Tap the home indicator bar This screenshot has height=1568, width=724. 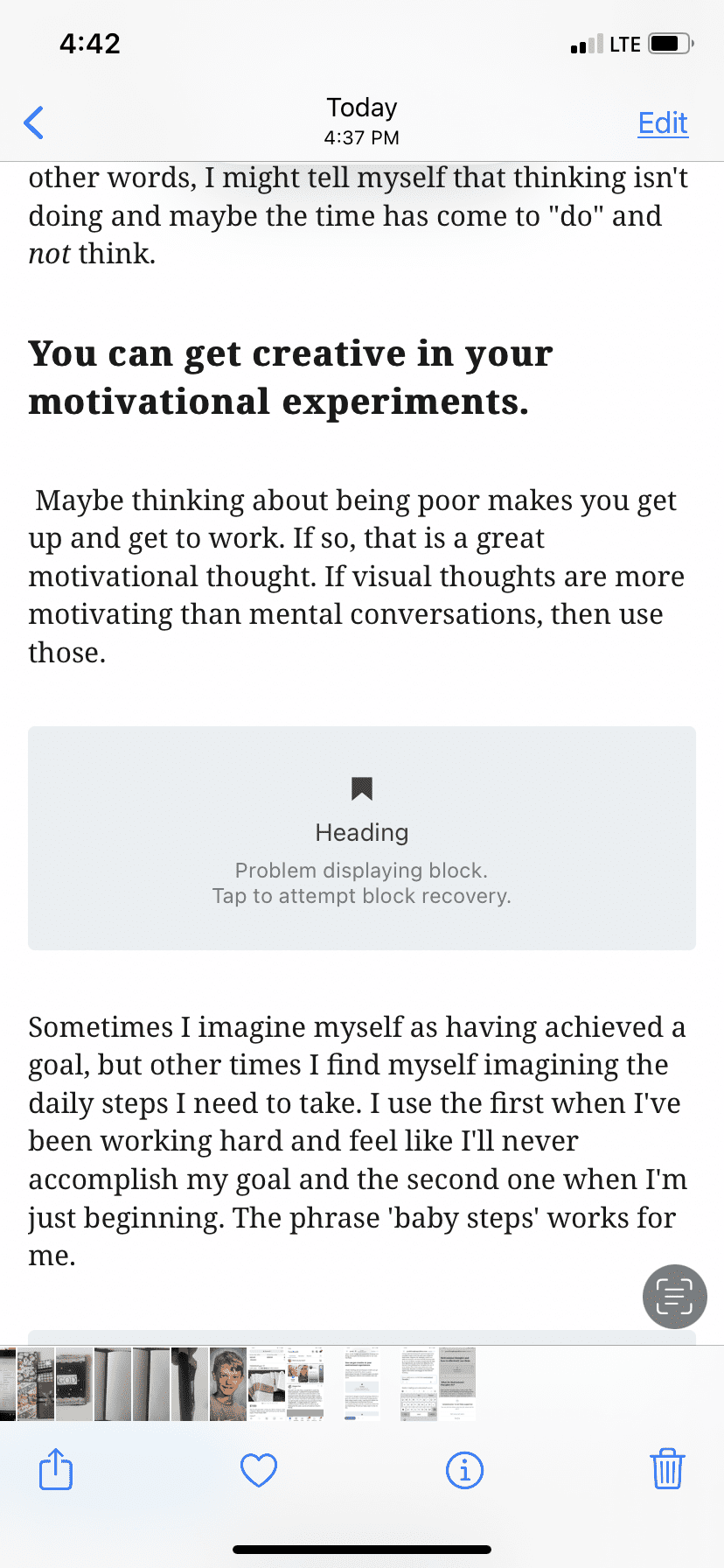coord(362,1549)
